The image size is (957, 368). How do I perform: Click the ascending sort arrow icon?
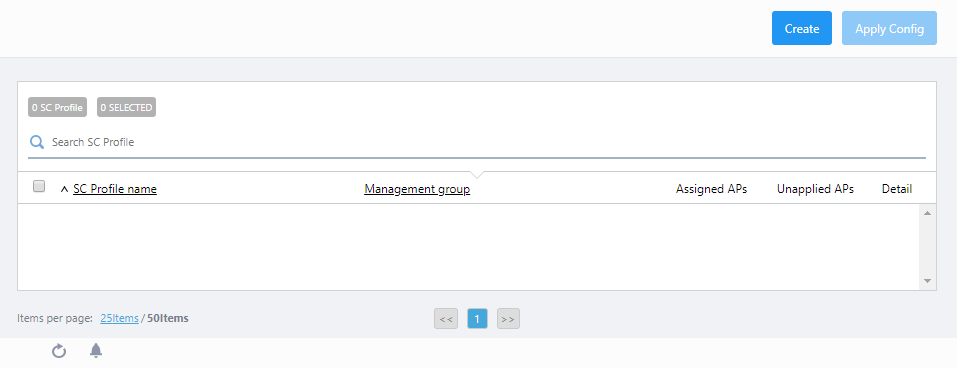[64, 190]
